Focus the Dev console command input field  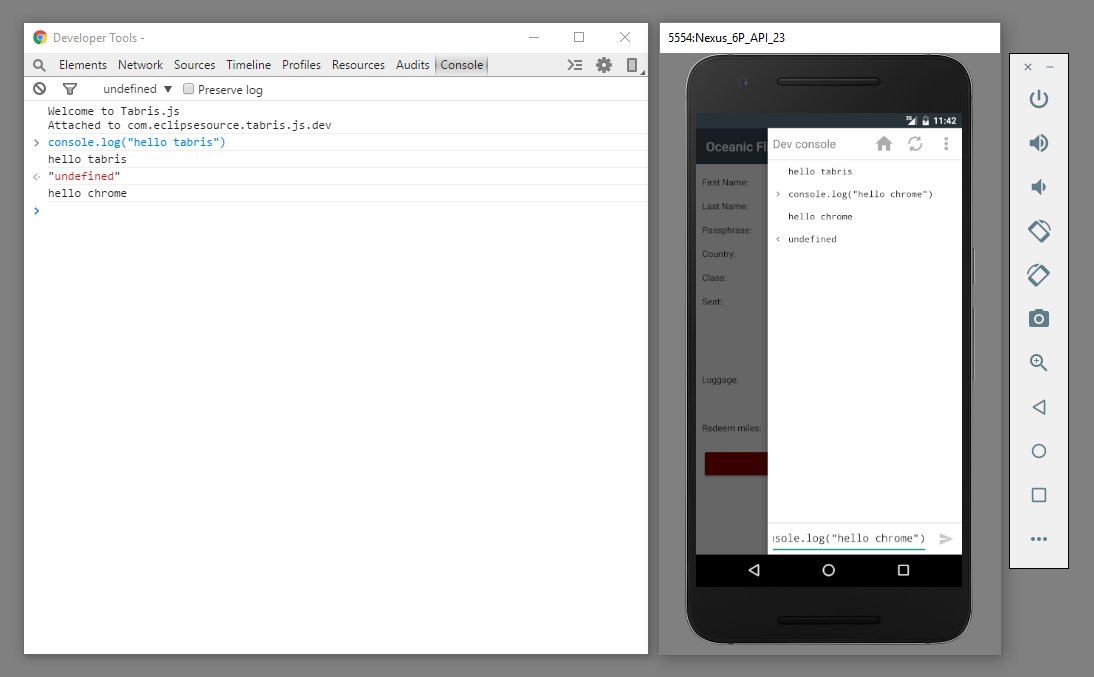pyautogui.click(x=848, y=538)
